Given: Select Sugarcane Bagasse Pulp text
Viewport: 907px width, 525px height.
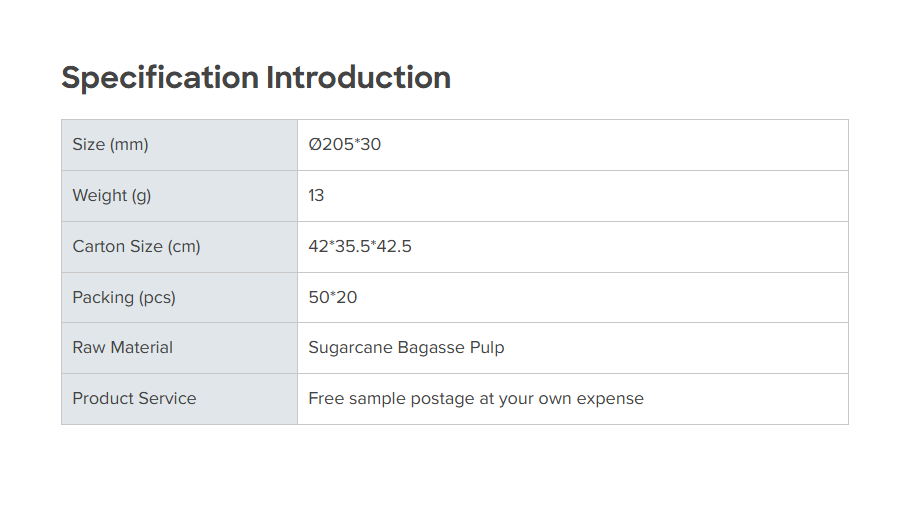Looking at the screenshot, I should point(406,348).
